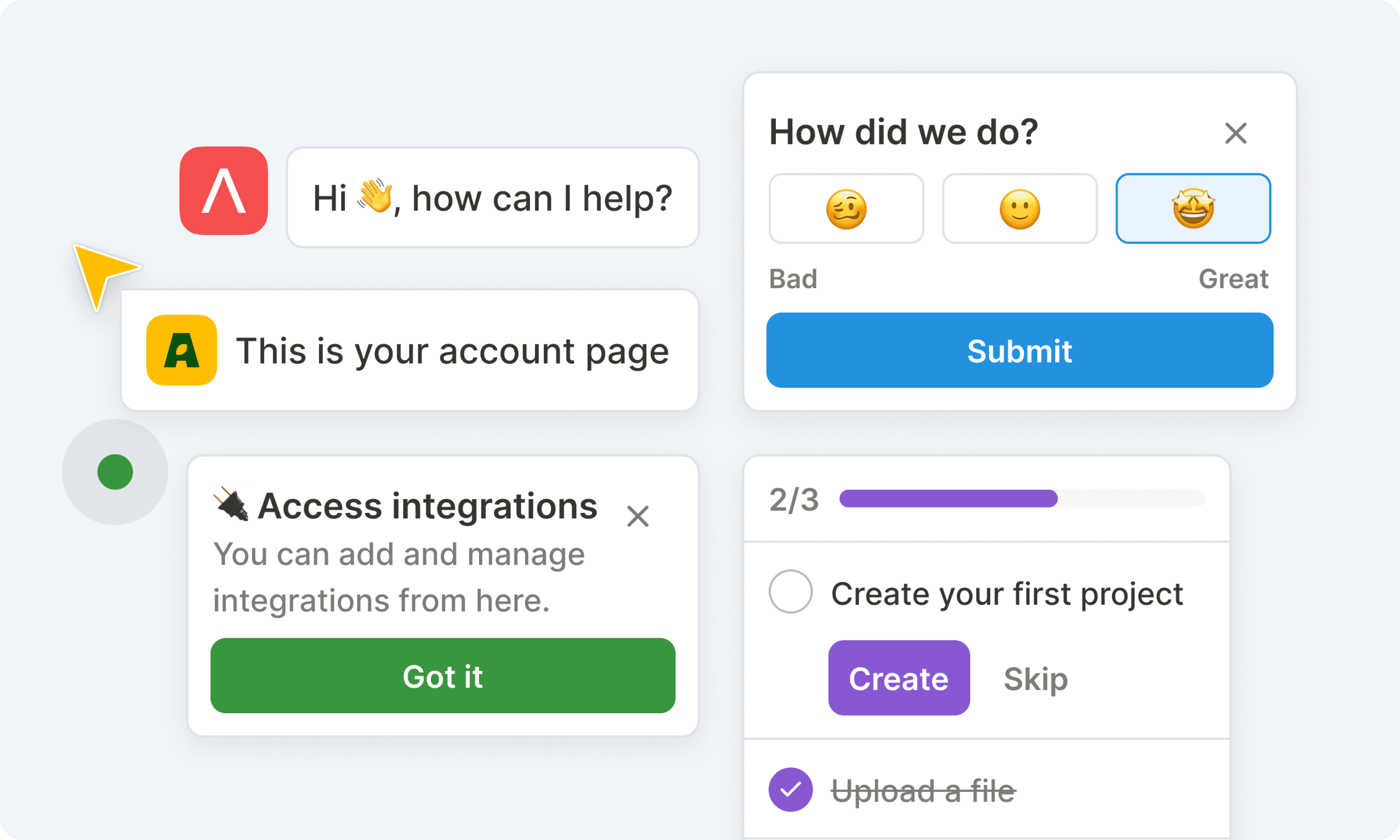The image size is (1400, 840).
Task: Click the plug icon beside Access integrations
Action: (x=231, y=504)
